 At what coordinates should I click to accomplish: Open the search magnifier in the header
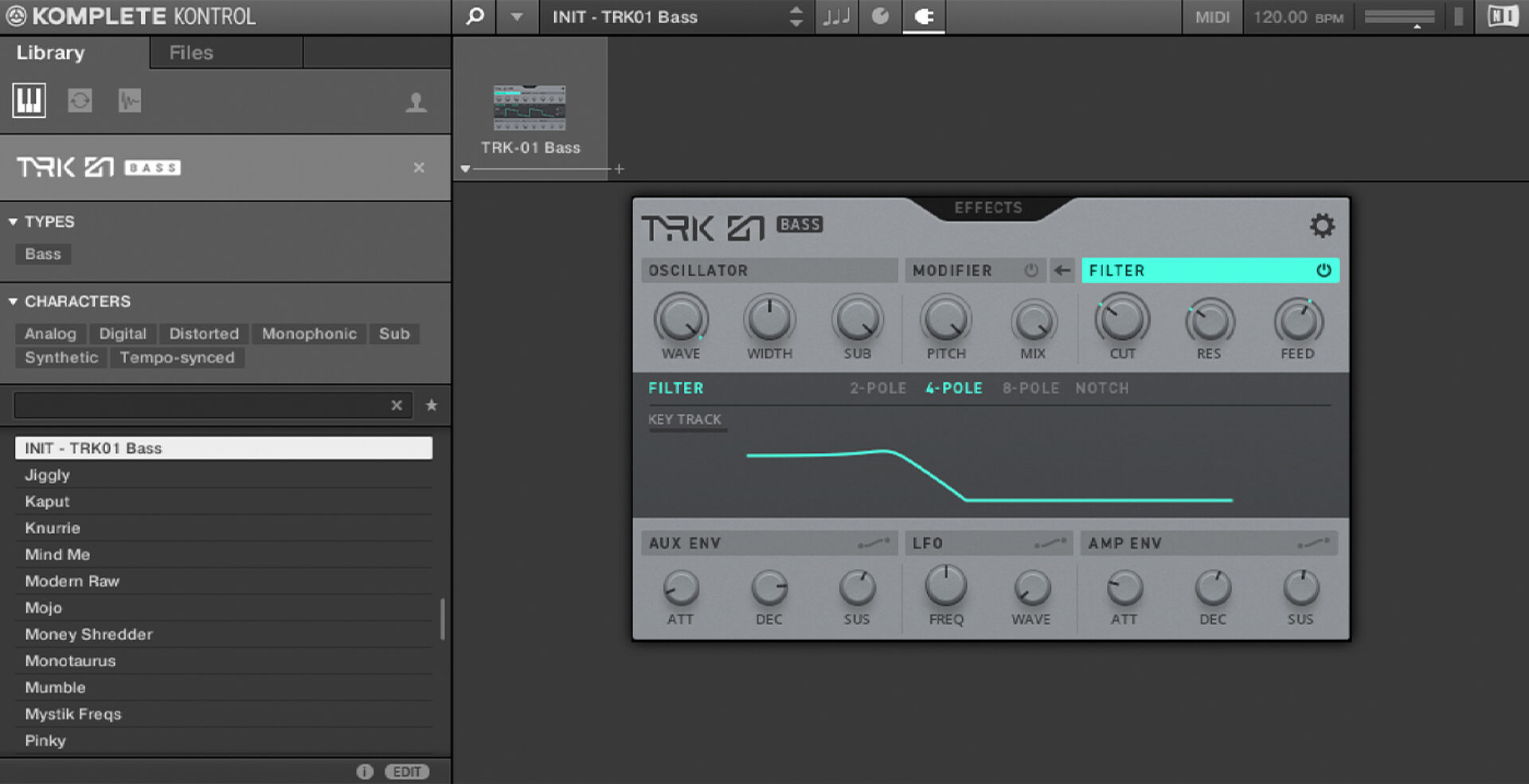point(474,16)
